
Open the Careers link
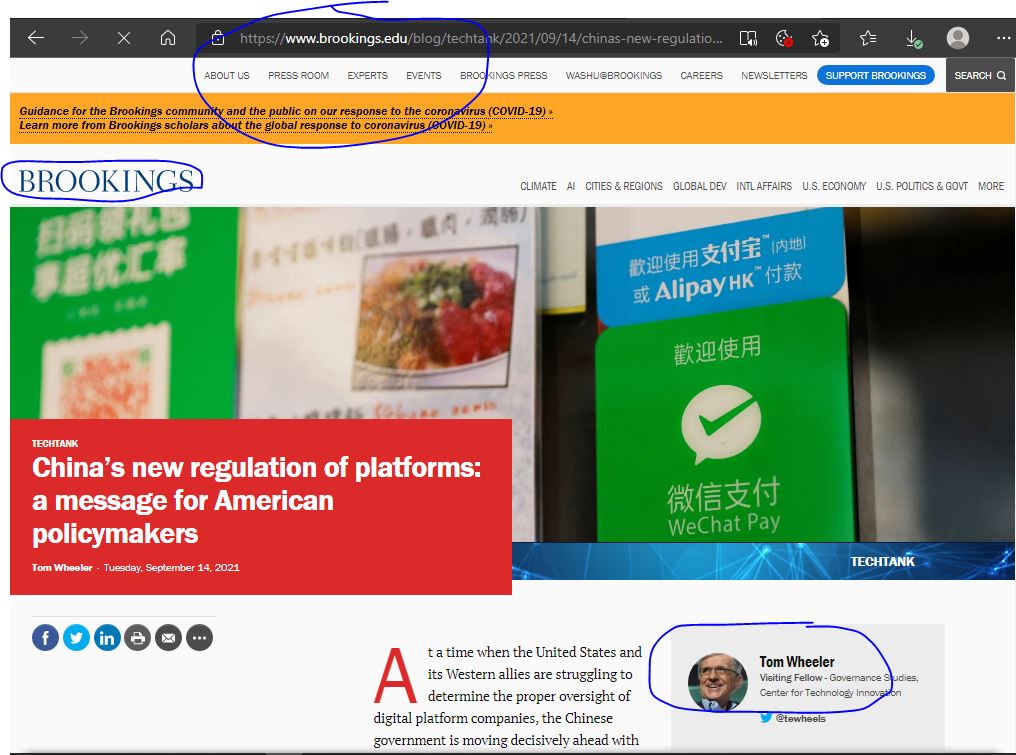click(x=701, y=76)
